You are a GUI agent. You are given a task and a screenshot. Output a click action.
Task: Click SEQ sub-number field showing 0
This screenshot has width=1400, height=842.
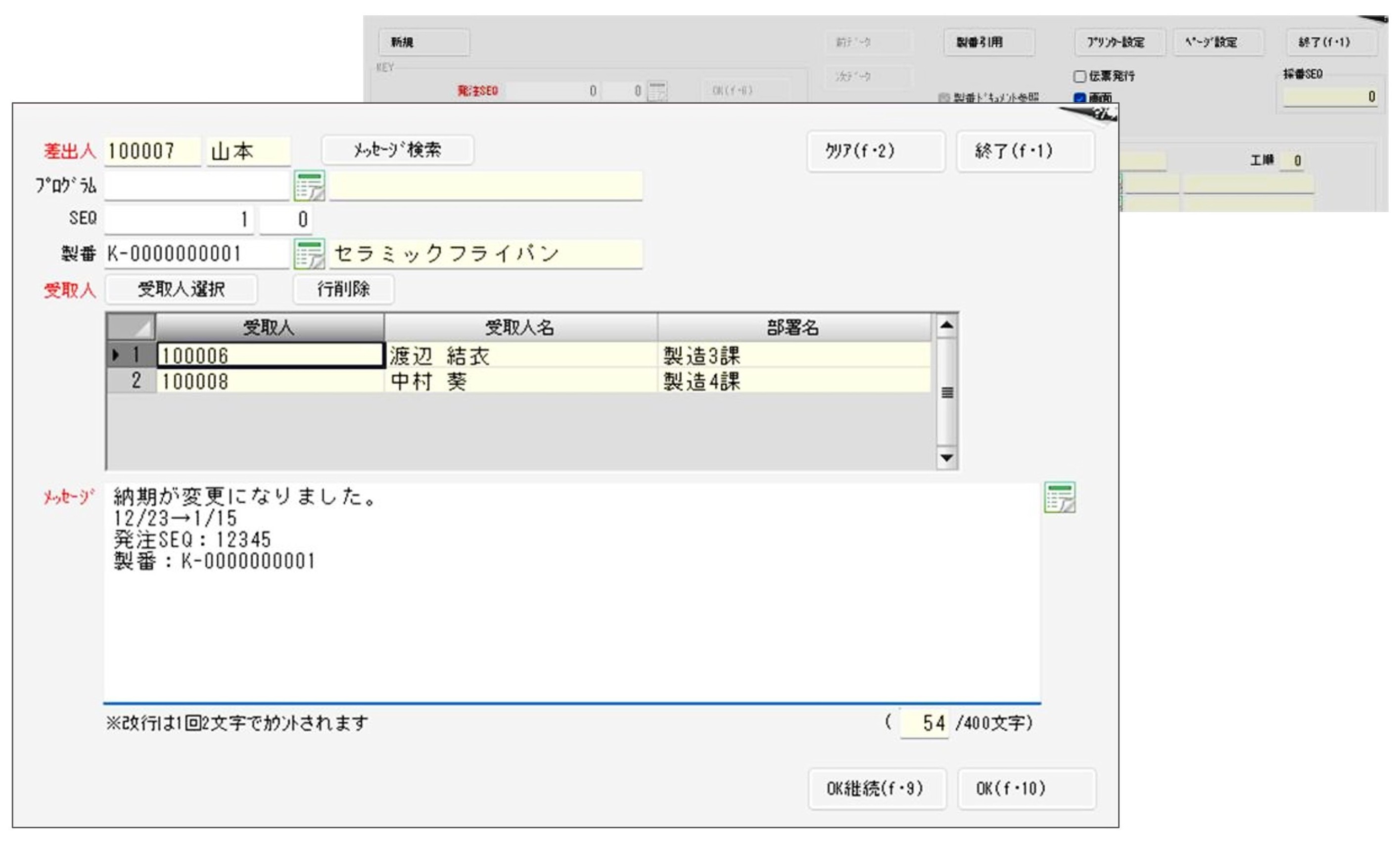click(286, 219)
